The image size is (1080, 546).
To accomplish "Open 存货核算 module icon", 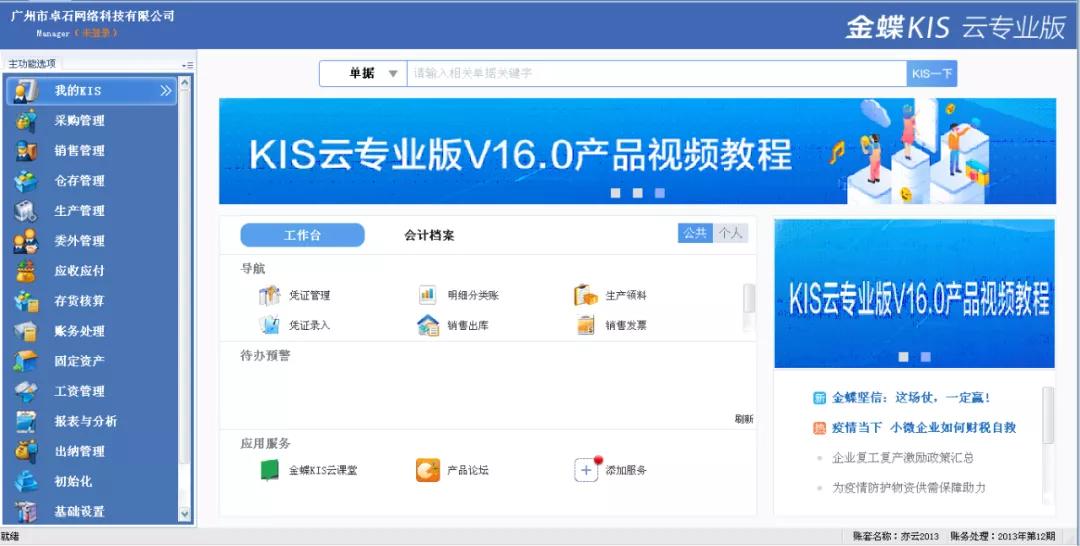I will (26, 301).
